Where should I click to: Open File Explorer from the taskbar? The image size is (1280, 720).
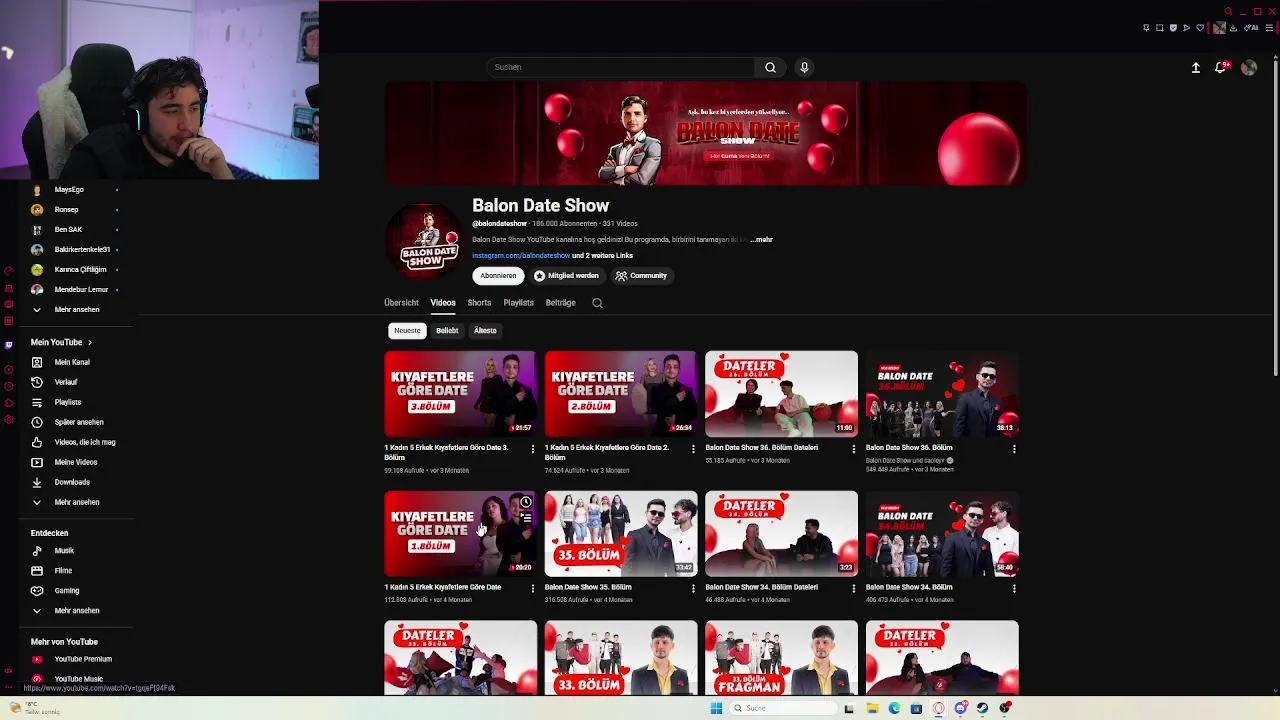(x=872, y=708)
